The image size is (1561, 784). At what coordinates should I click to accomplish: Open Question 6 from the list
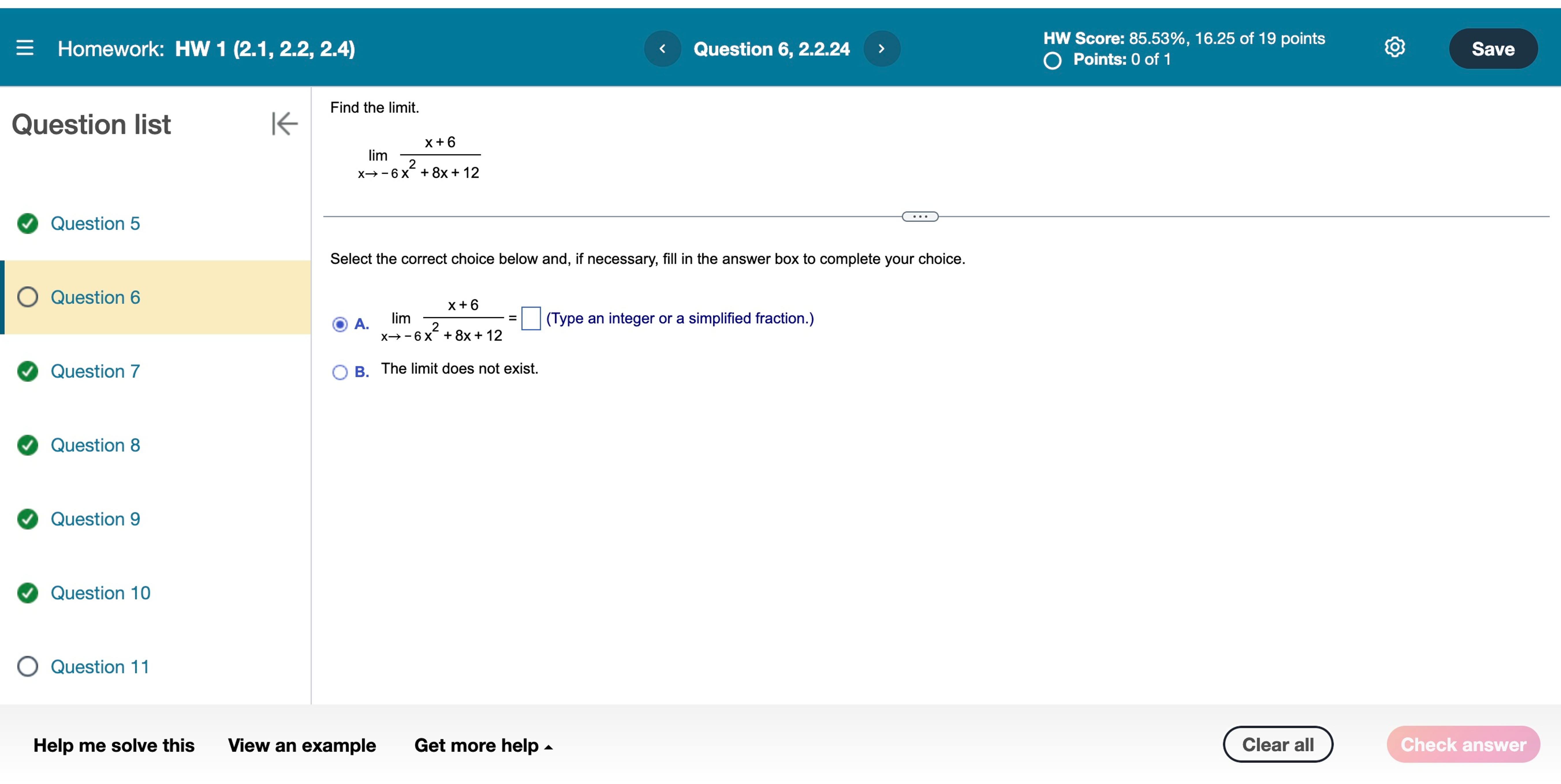[95, 298]
